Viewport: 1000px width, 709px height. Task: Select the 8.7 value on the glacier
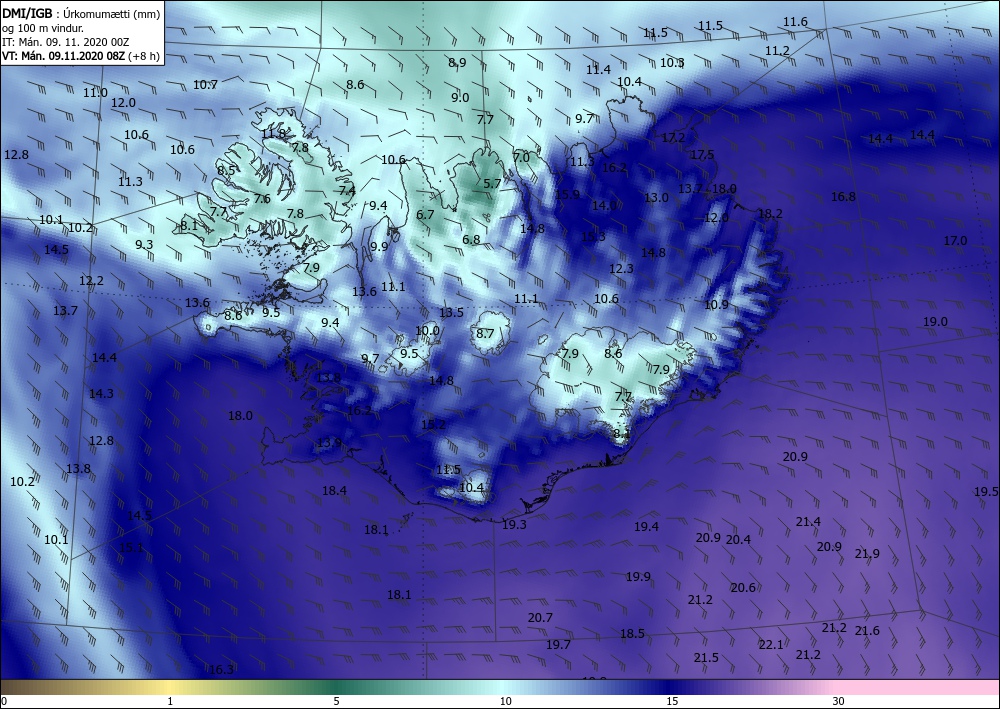(485, 333)
